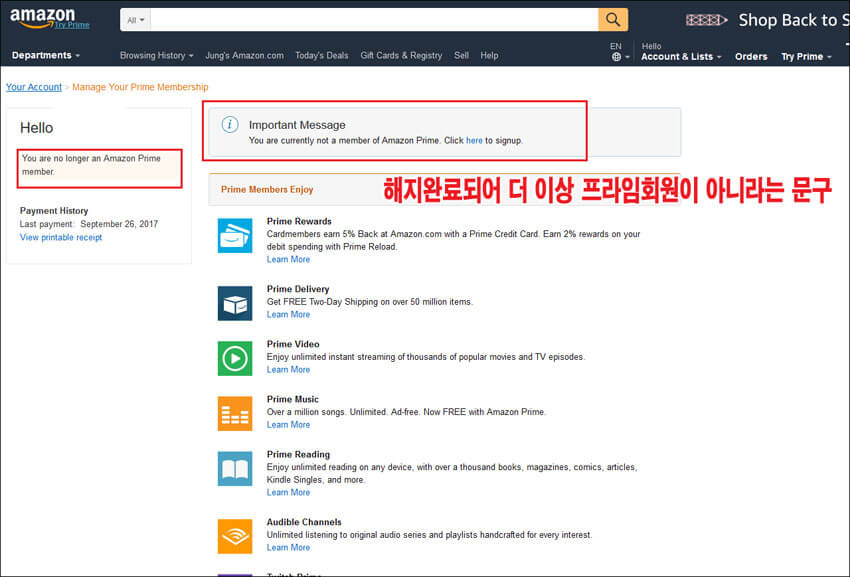Click Learn More under Prime Music
This screenshot has width=850, height=577.
[x=288, y=425]
